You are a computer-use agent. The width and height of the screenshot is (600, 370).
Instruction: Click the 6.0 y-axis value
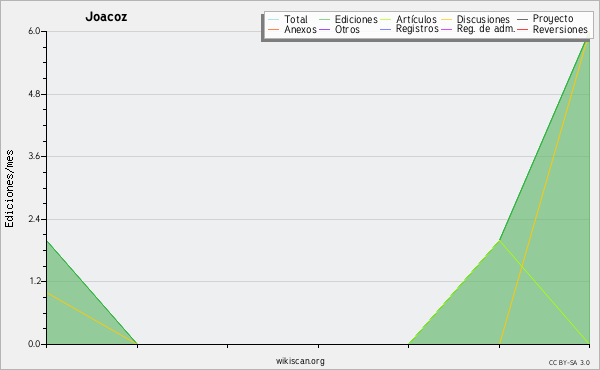point(34,31)
